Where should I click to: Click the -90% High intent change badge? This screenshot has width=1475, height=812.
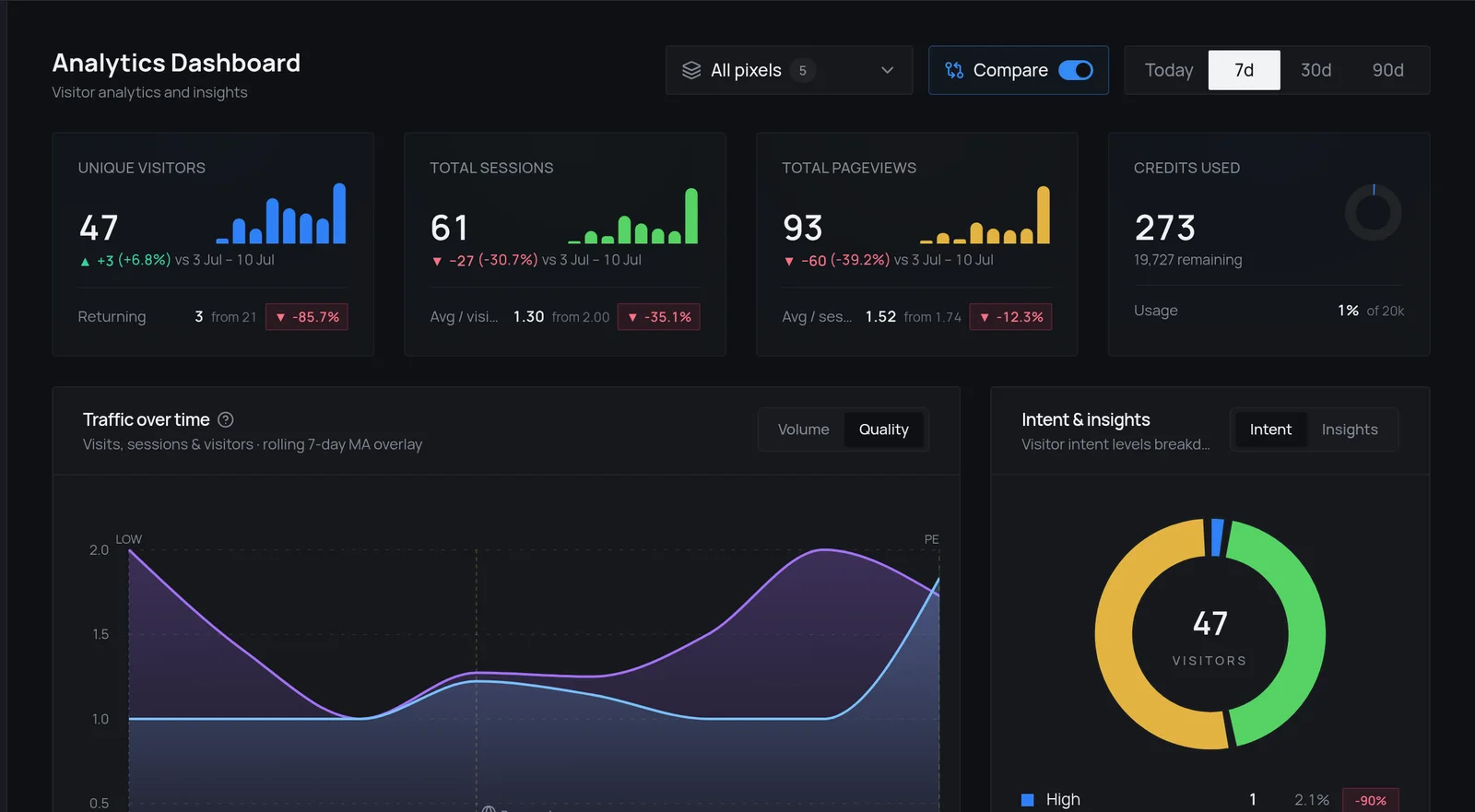pyautogui.click(x=1371, y=800)
